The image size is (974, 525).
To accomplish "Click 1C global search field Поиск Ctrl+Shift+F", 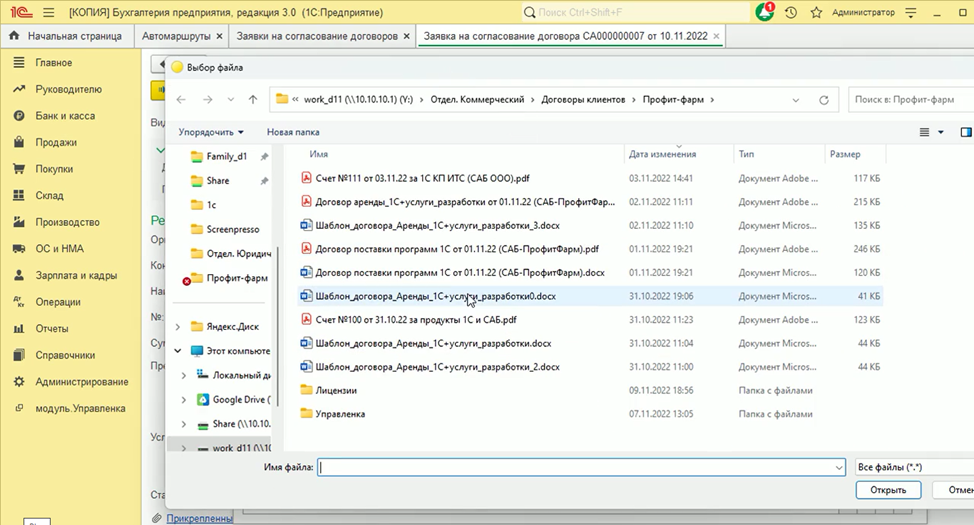I will (635, 12).
